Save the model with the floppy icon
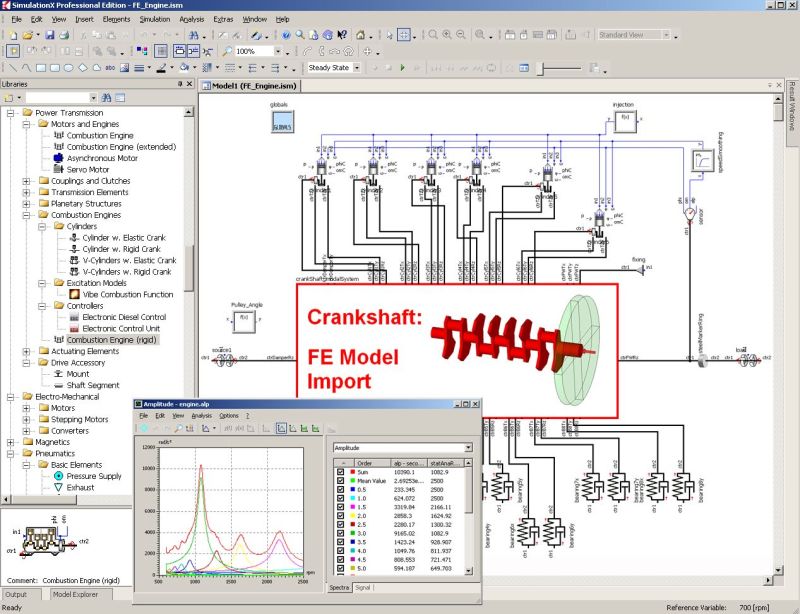 (49, 35)
